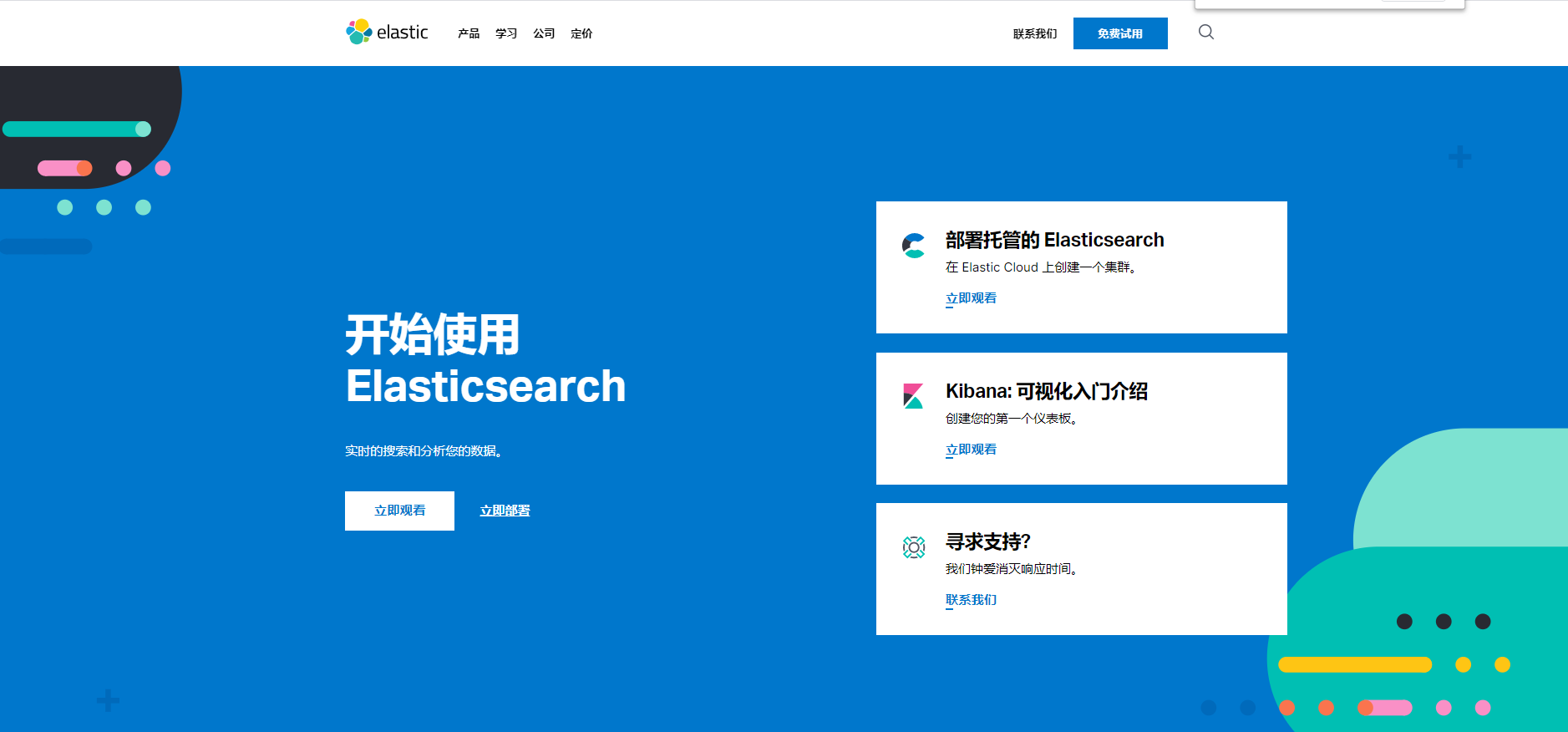Click the 联系我们 link in header

click(1035, 34)
